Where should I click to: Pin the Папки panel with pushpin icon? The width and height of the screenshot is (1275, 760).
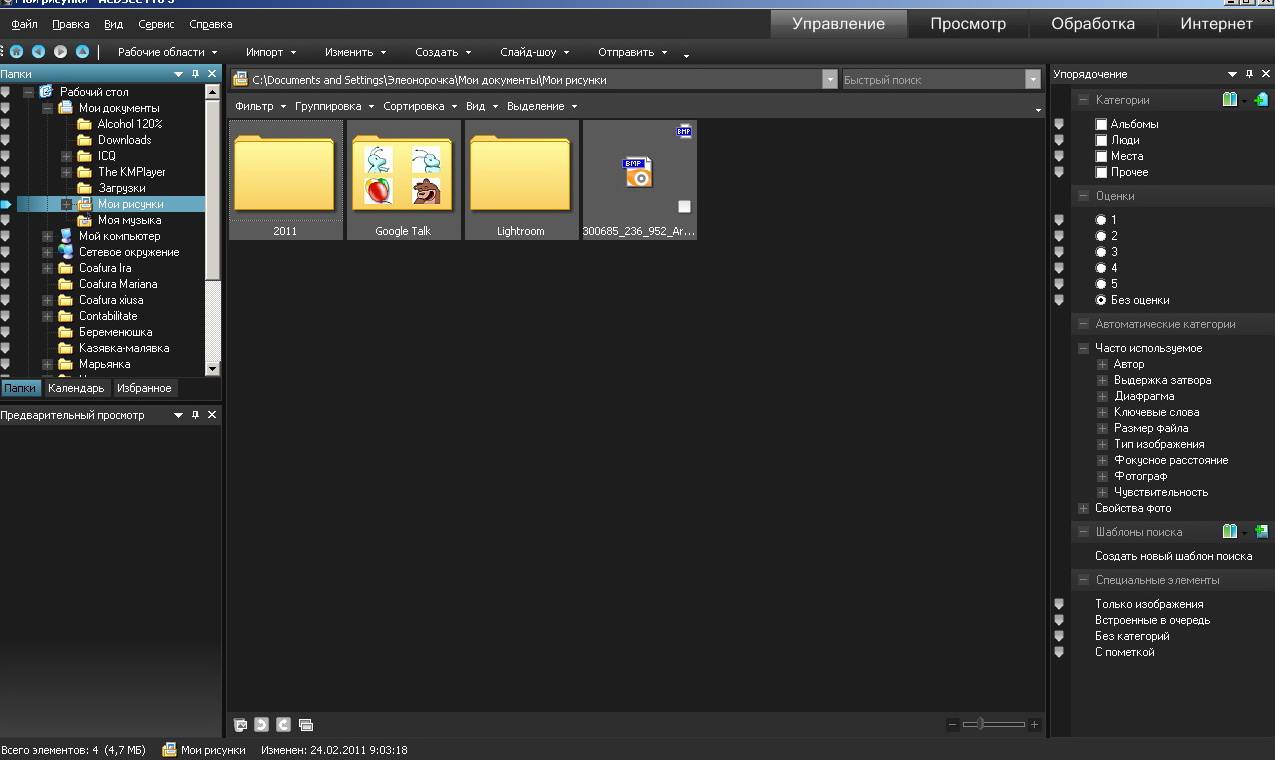coord(195,74)
